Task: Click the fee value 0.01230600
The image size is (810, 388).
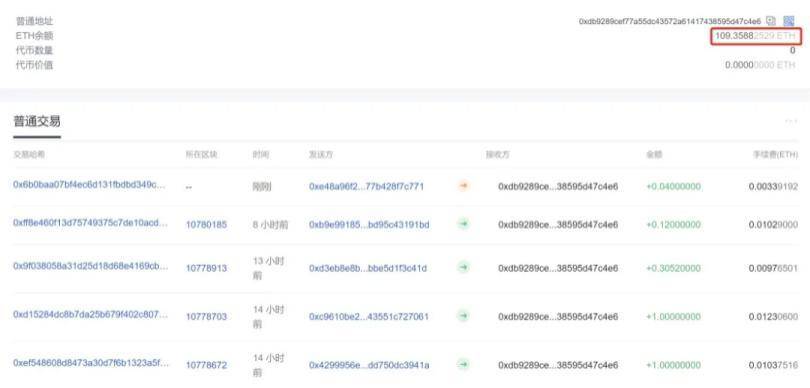Action: (773, 317)
